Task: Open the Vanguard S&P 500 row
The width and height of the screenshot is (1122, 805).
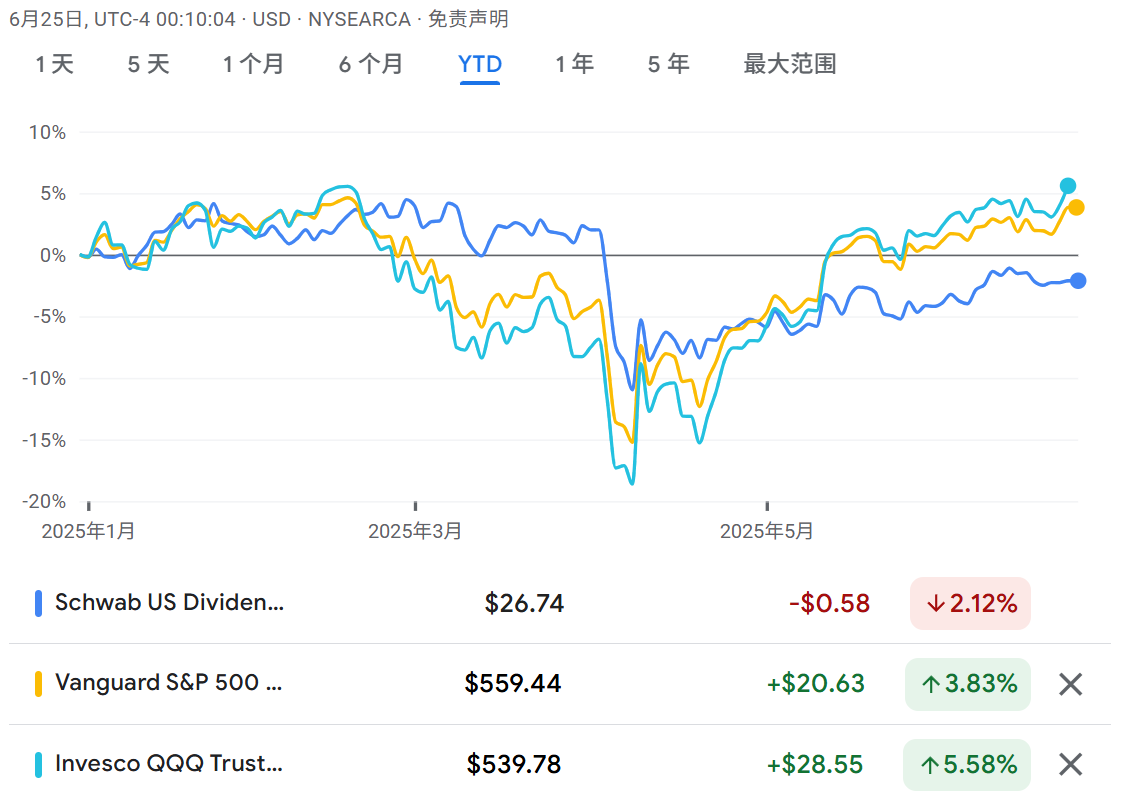Action: pyautogui.click(x=560, y=684)
